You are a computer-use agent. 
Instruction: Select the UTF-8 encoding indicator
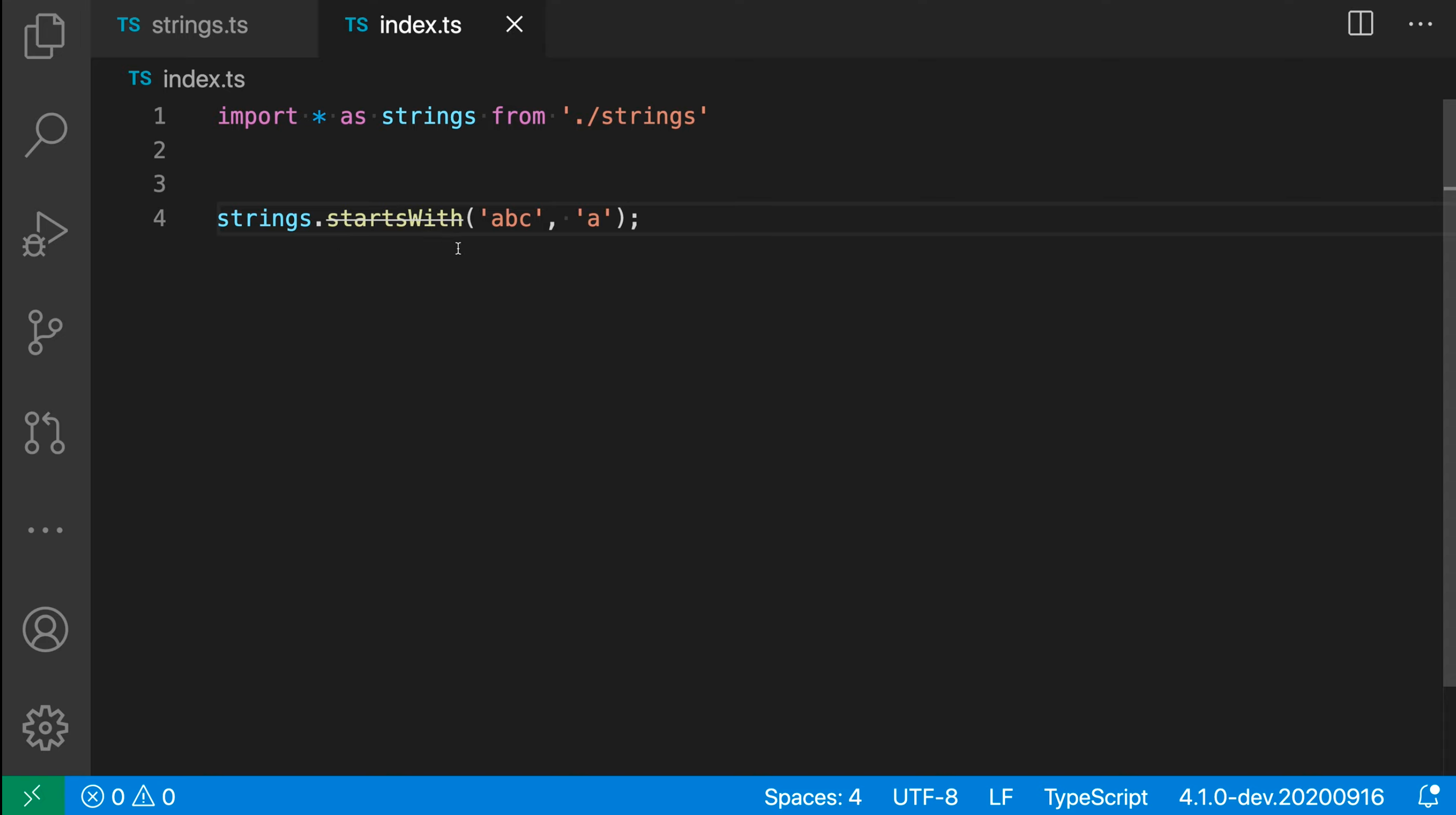click(x=925, y=797)
